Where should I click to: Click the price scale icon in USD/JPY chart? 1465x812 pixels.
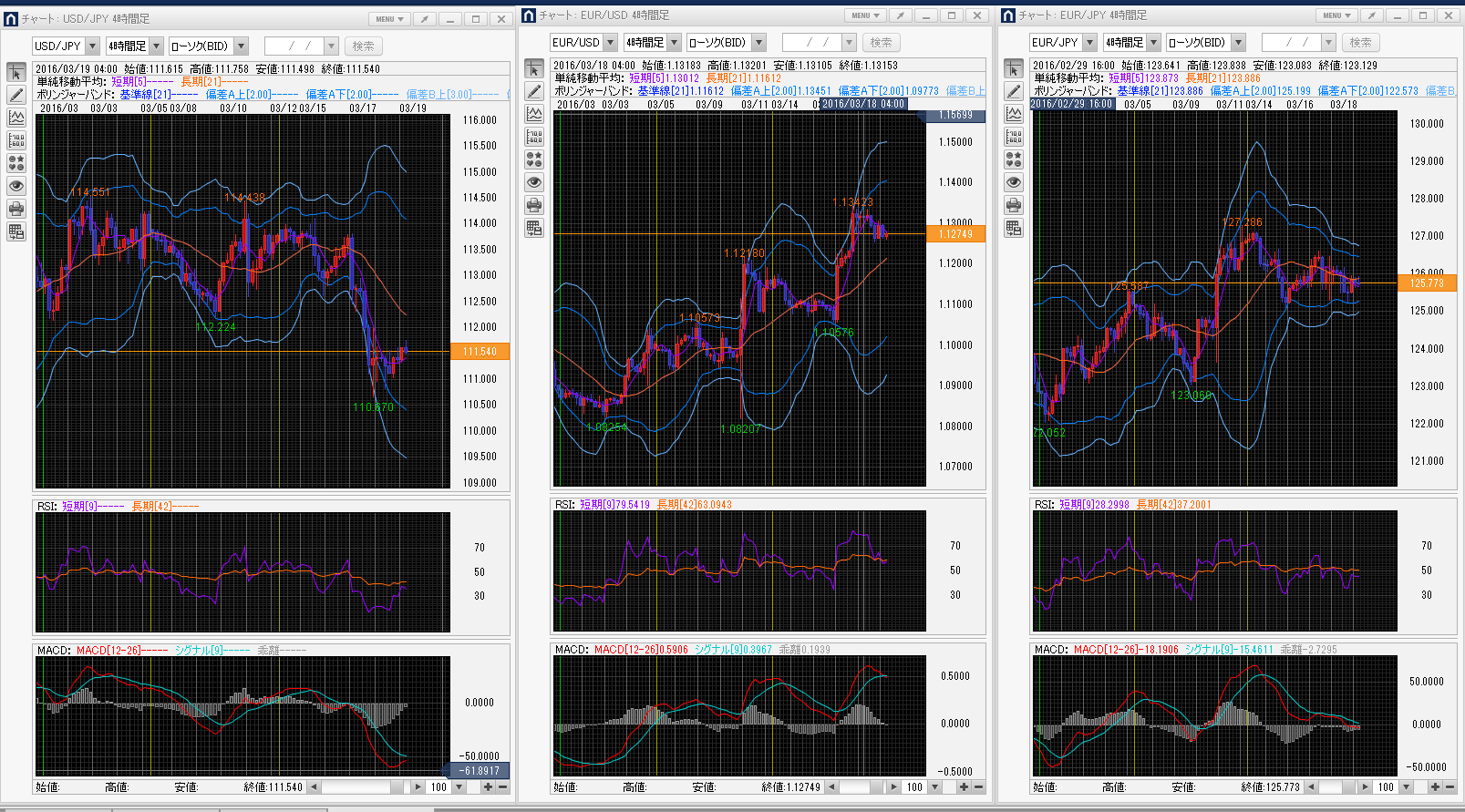(16, 140)
